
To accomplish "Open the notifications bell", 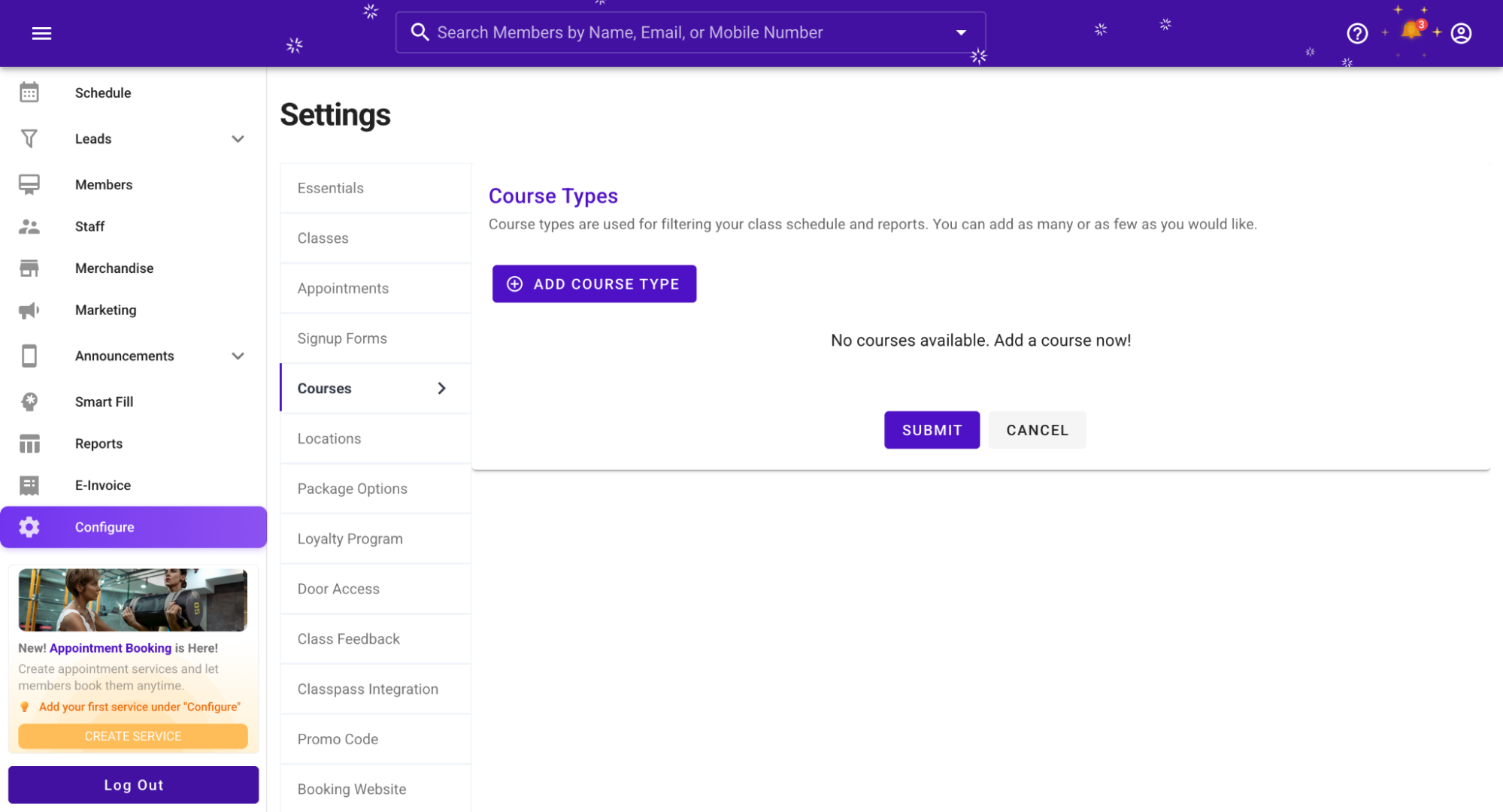I will pyautogui.click(x=1411, y=32).
